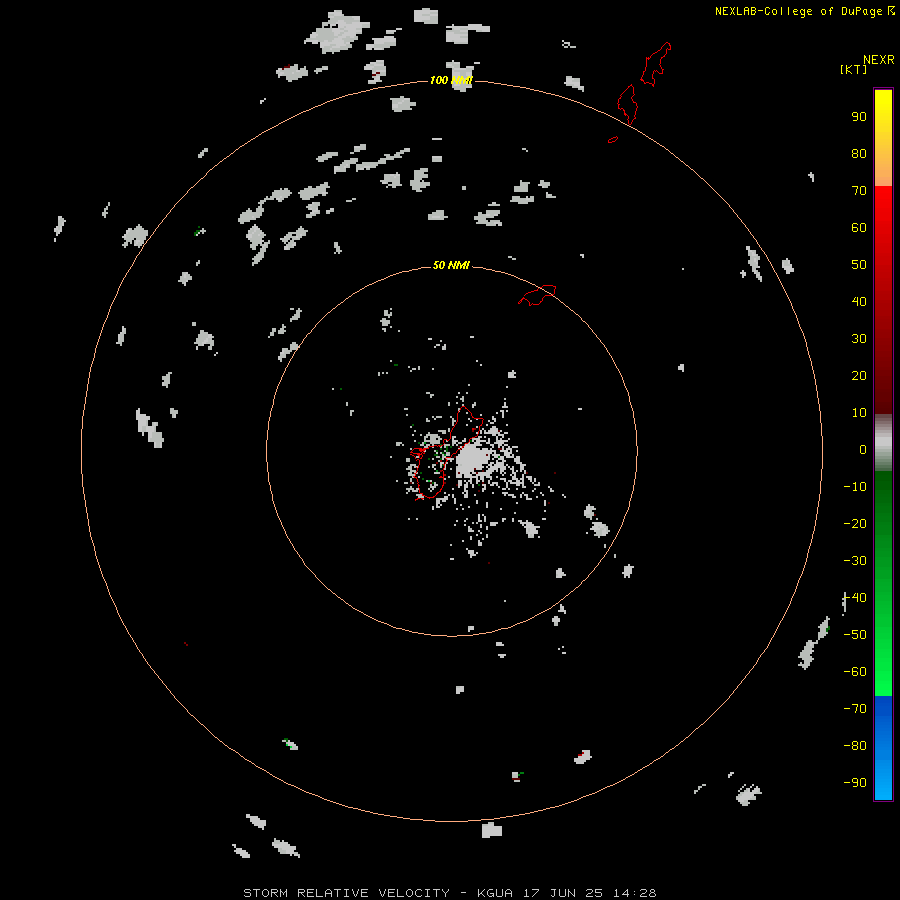Click the 50 value on the velocity scale
Image resolution: width=900 pixels, height=900 pixels.
859,265
